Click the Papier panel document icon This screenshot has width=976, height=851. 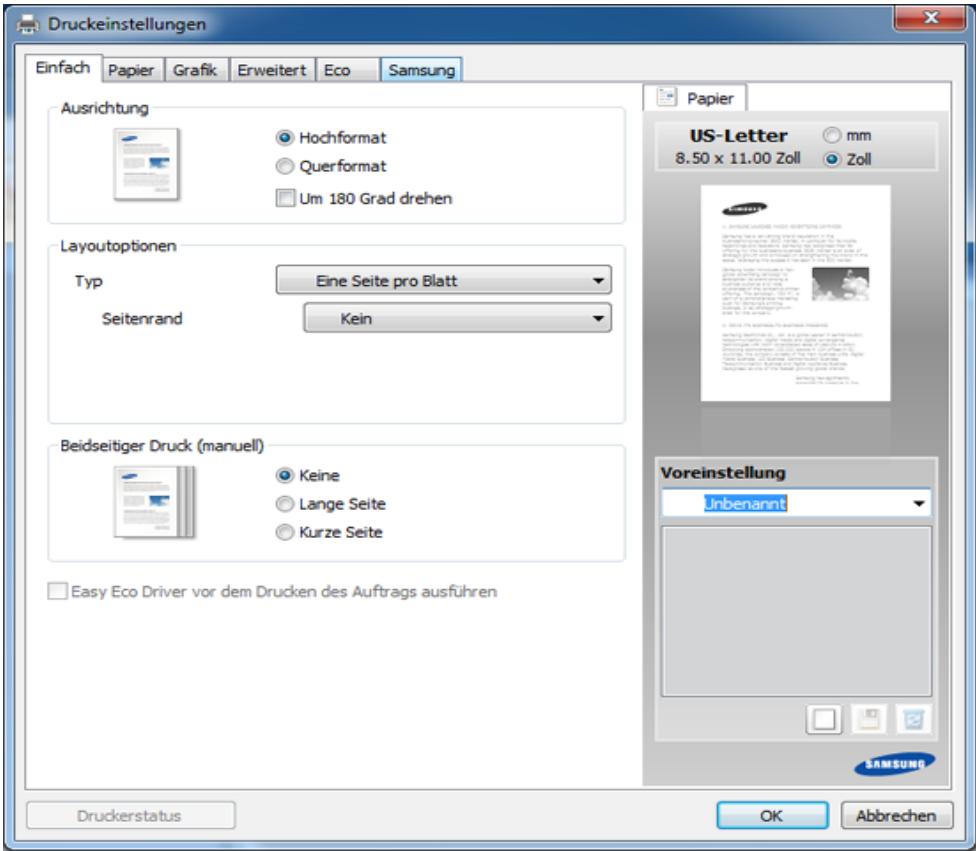667,97
